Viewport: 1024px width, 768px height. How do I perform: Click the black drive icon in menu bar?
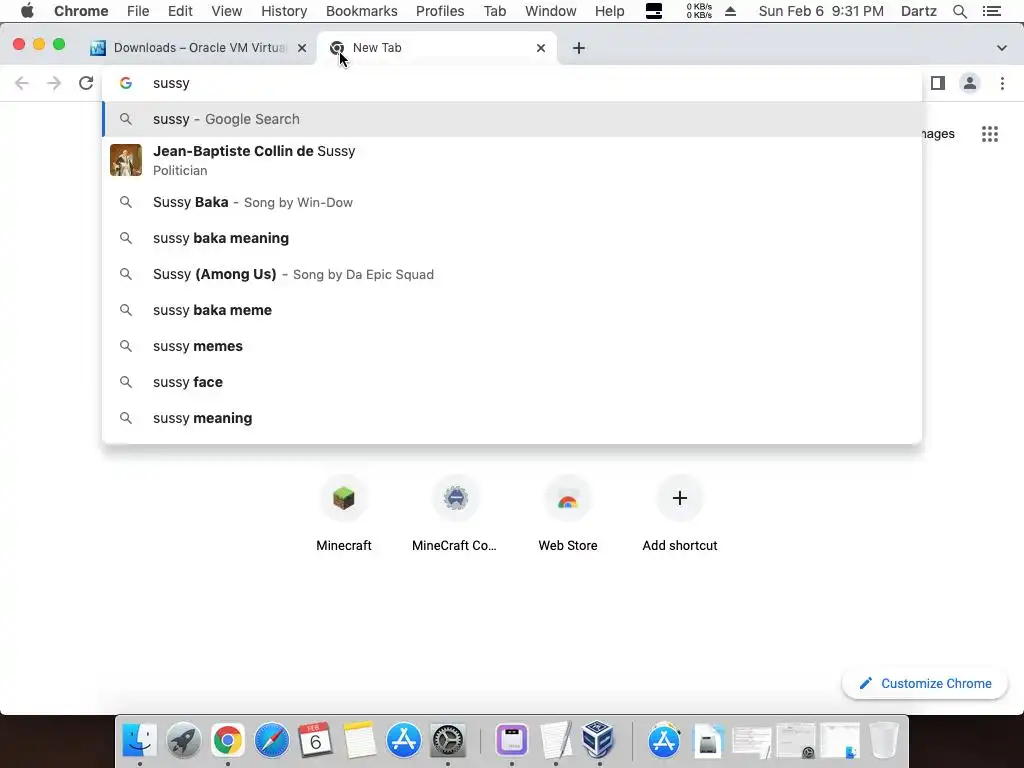click(654, 11)
